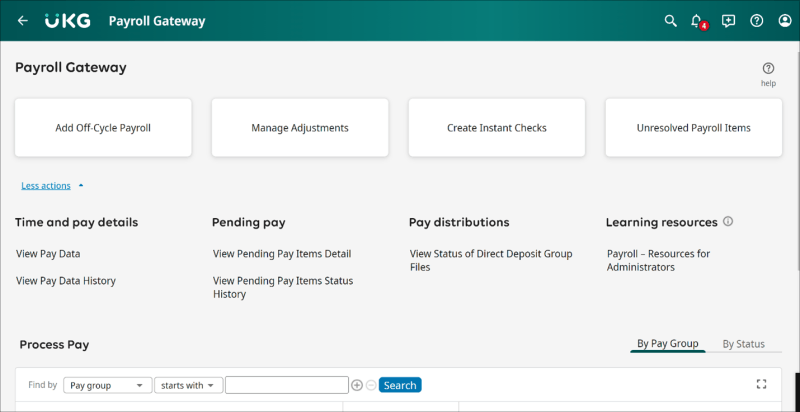Viewport: 800px width, 412px height.
Task: Click the 'Pending pay' heading
Action: tap(248, 222)
